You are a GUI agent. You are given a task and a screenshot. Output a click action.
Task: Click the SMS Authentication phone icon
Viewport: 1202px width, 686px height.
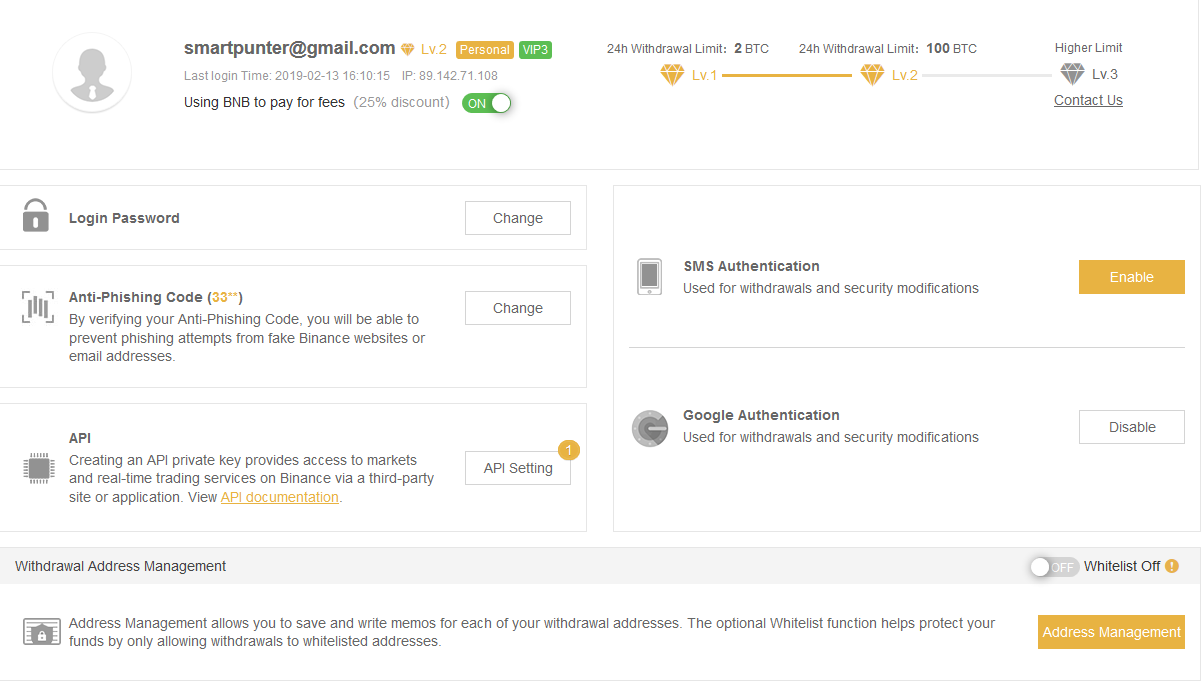click(649, 277)
